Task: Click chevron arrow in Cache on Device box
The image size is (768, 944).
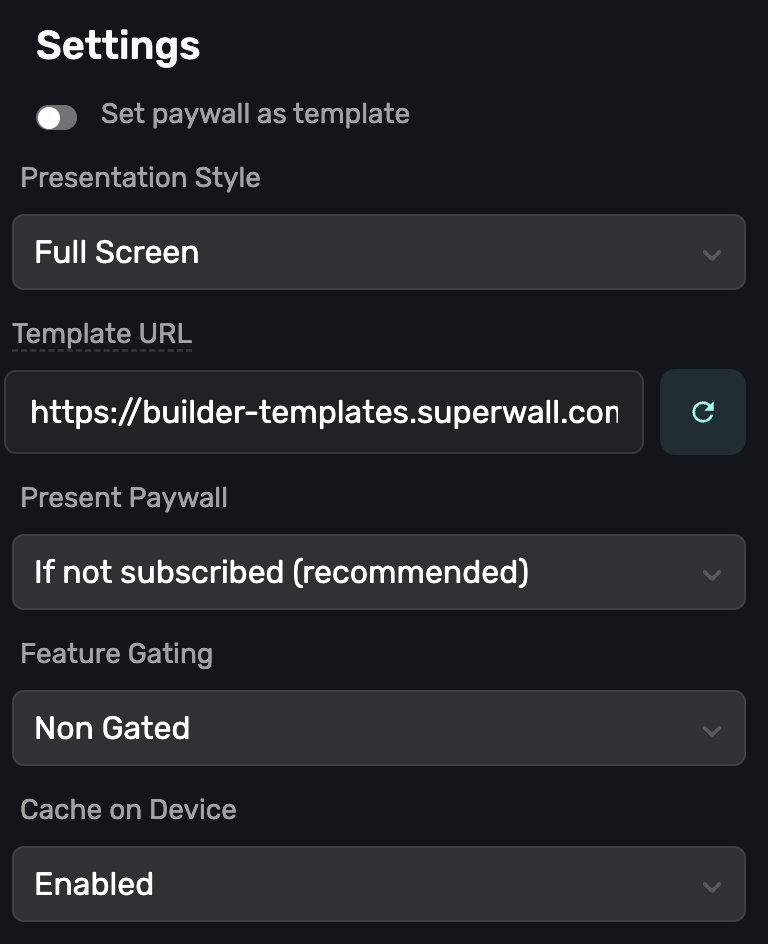Action: (x=712, y=886)
